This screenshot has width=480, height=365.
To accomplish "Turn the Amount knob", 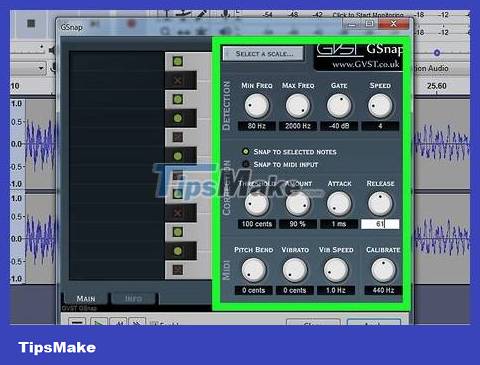I will (298, 204).
